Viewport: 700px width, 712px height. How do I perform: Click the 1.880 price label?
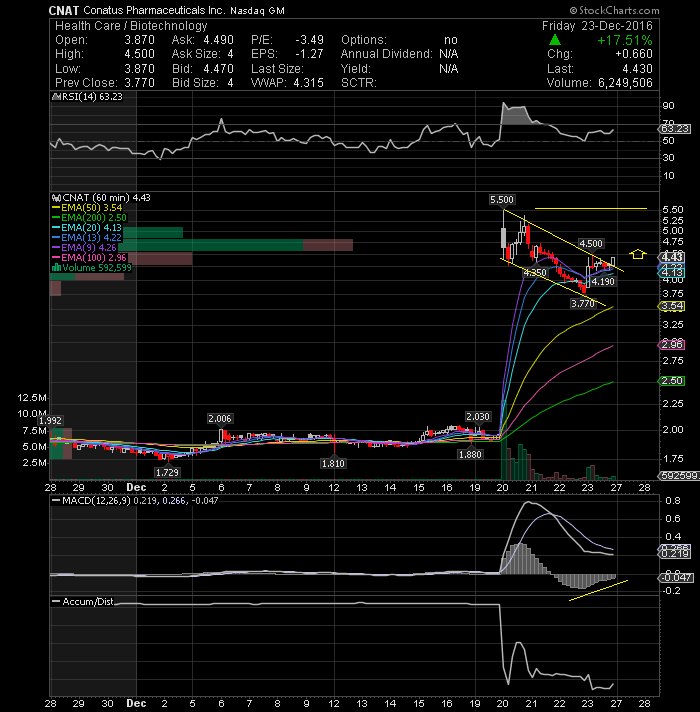click(x=470, y=455)
